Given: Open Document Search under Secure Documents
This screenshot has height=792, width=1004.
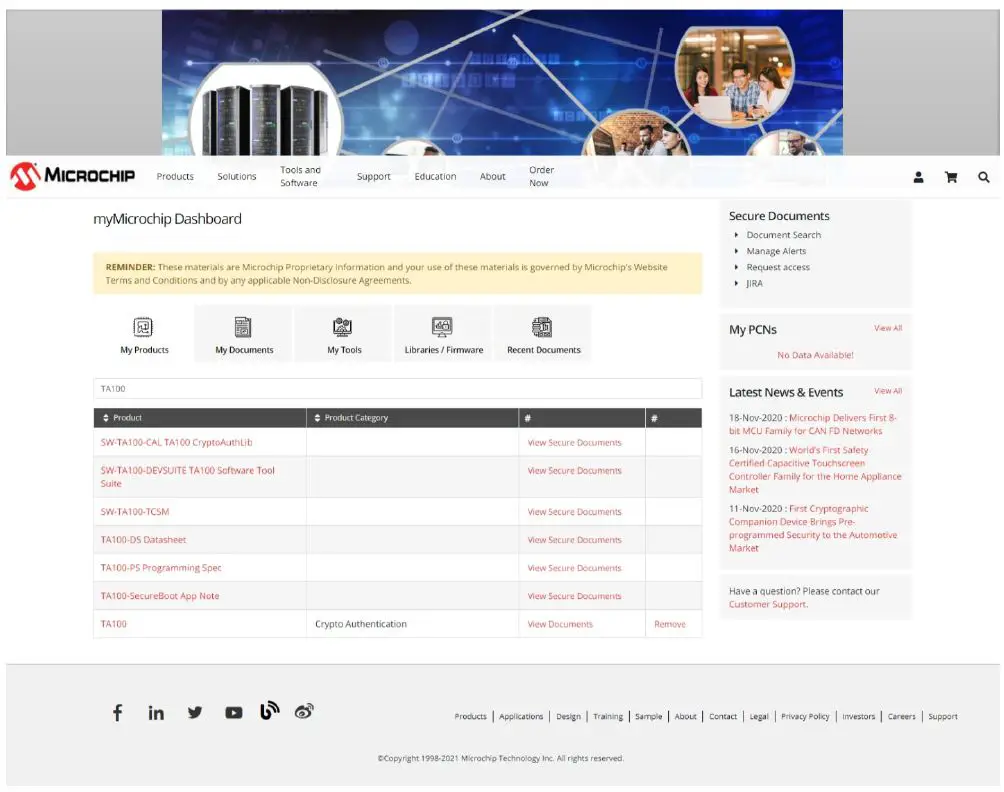Looking at the screenshot, I should pos(783,235).
